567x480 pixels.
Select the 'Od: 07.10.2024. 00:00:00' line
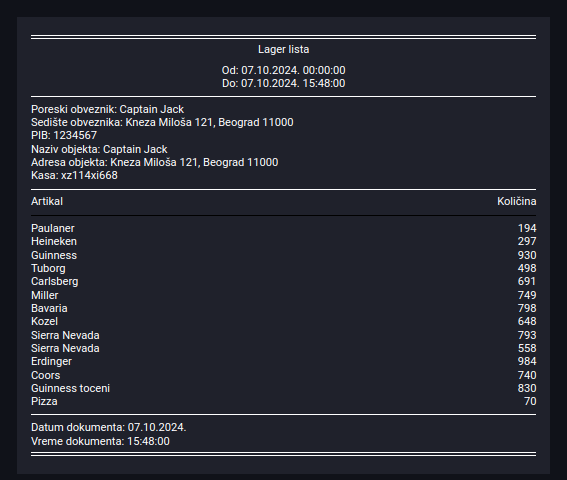click(x=284, y=70)
